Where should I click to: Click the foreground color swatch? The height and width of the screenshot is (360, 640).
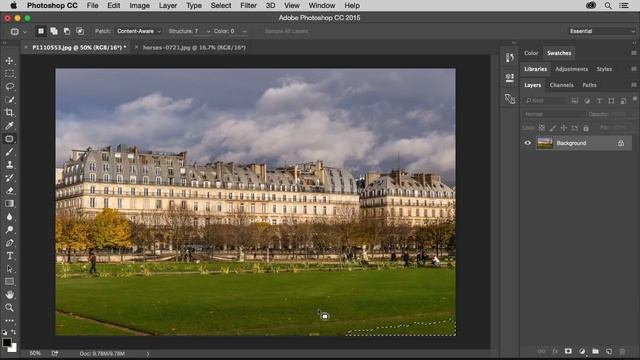pos(6,342)
